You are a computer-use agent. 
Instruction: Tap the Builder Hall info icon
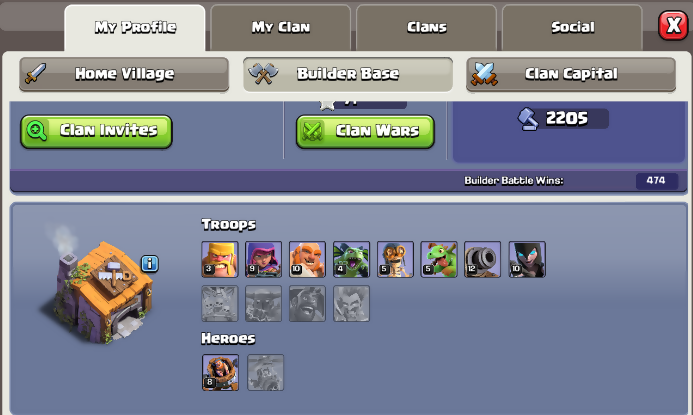point(150,264)
